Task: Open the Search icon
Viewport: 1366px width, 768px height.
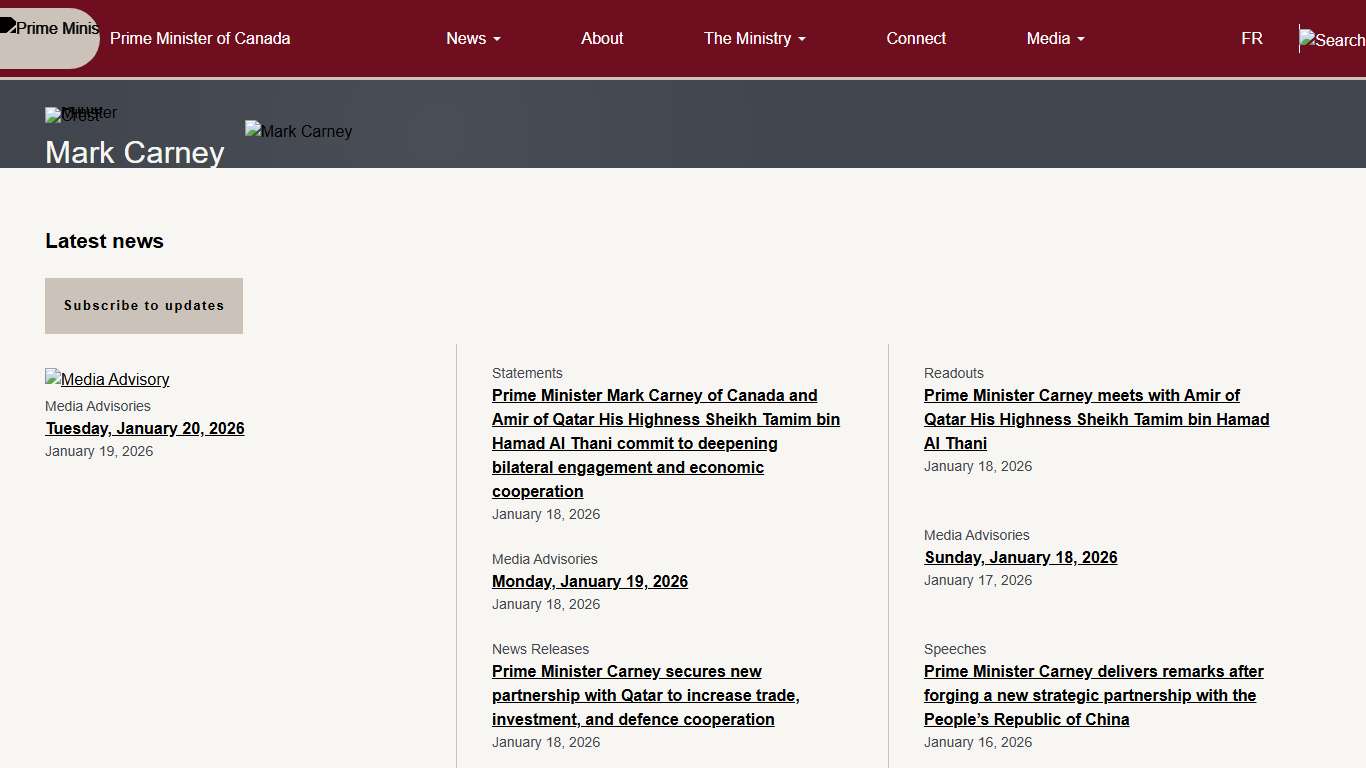Action: 1330,39
